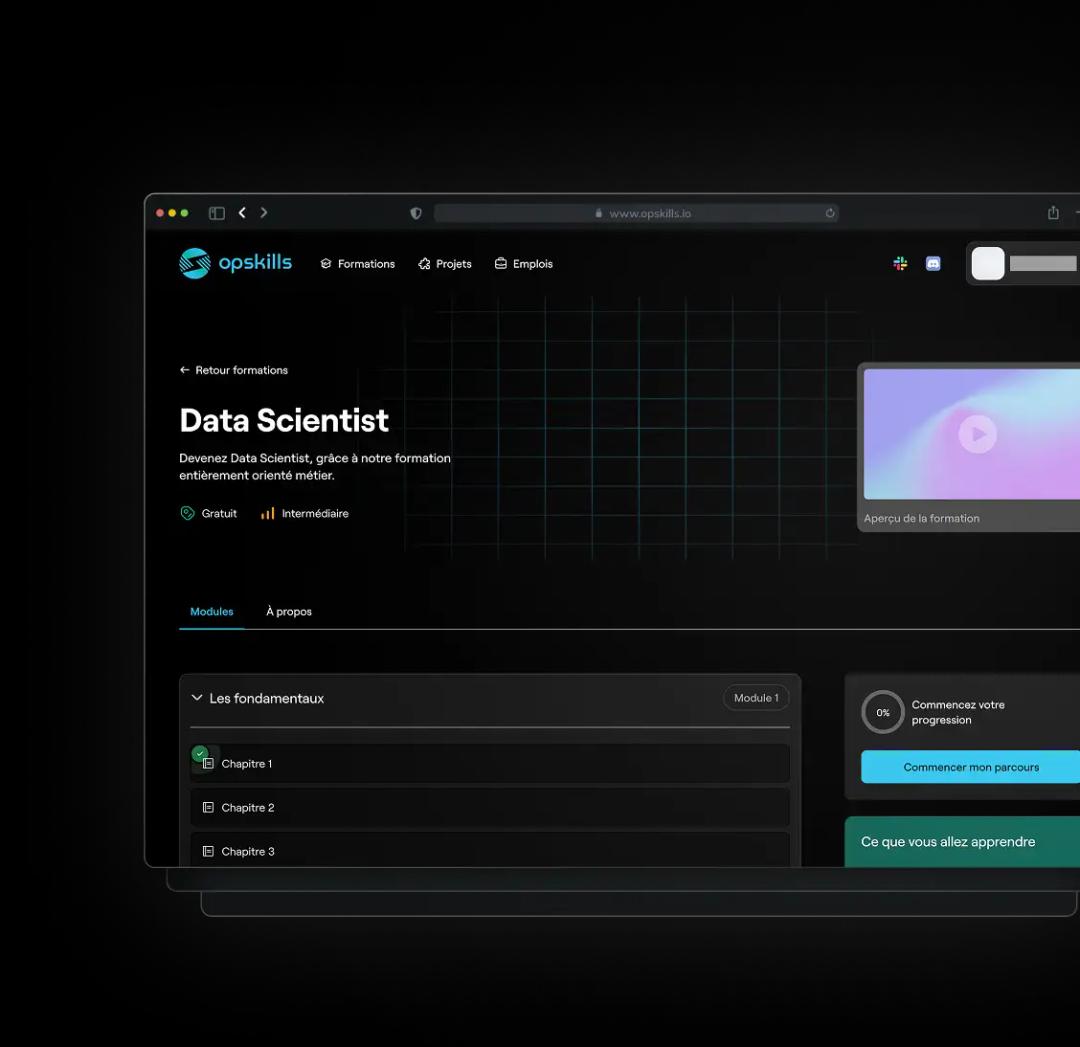Open the Discord community icon
This screenshot has width=1080, height=1047.
pyautogui.click(x=933, y=263)
